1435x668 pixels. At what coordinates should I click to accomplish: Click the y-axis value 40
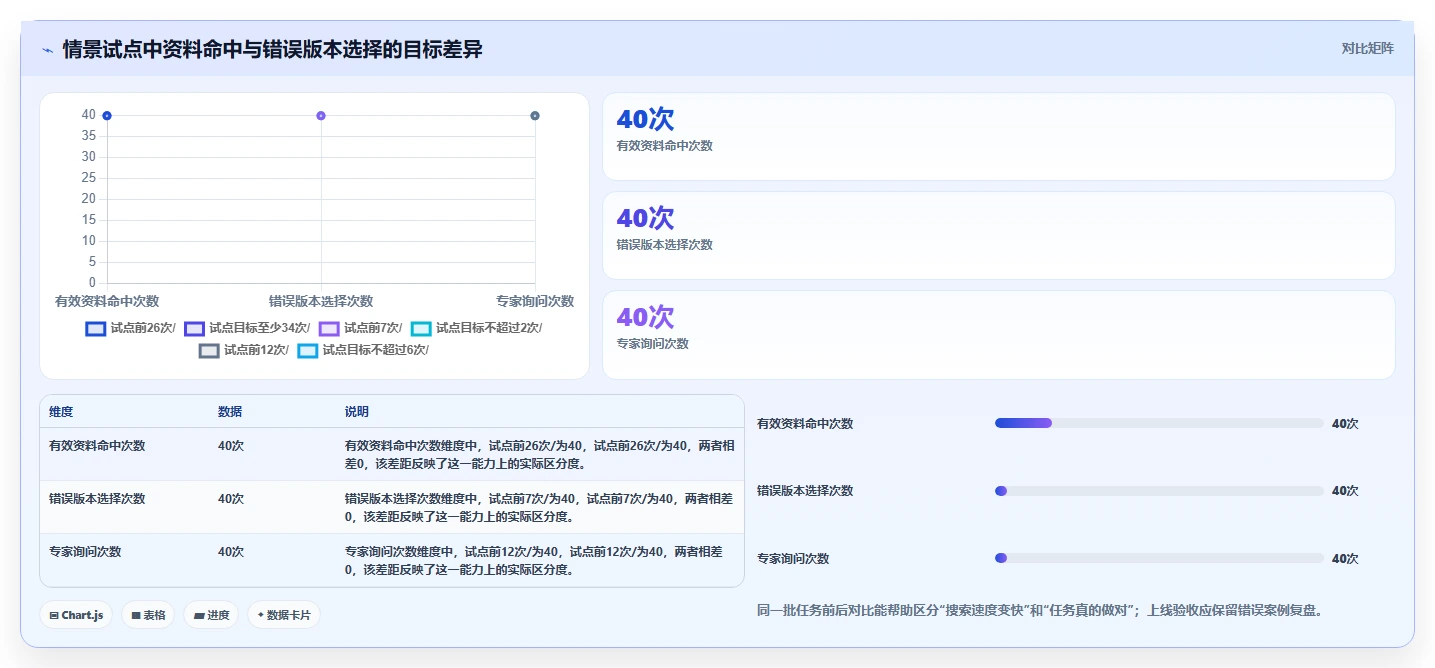89,115
